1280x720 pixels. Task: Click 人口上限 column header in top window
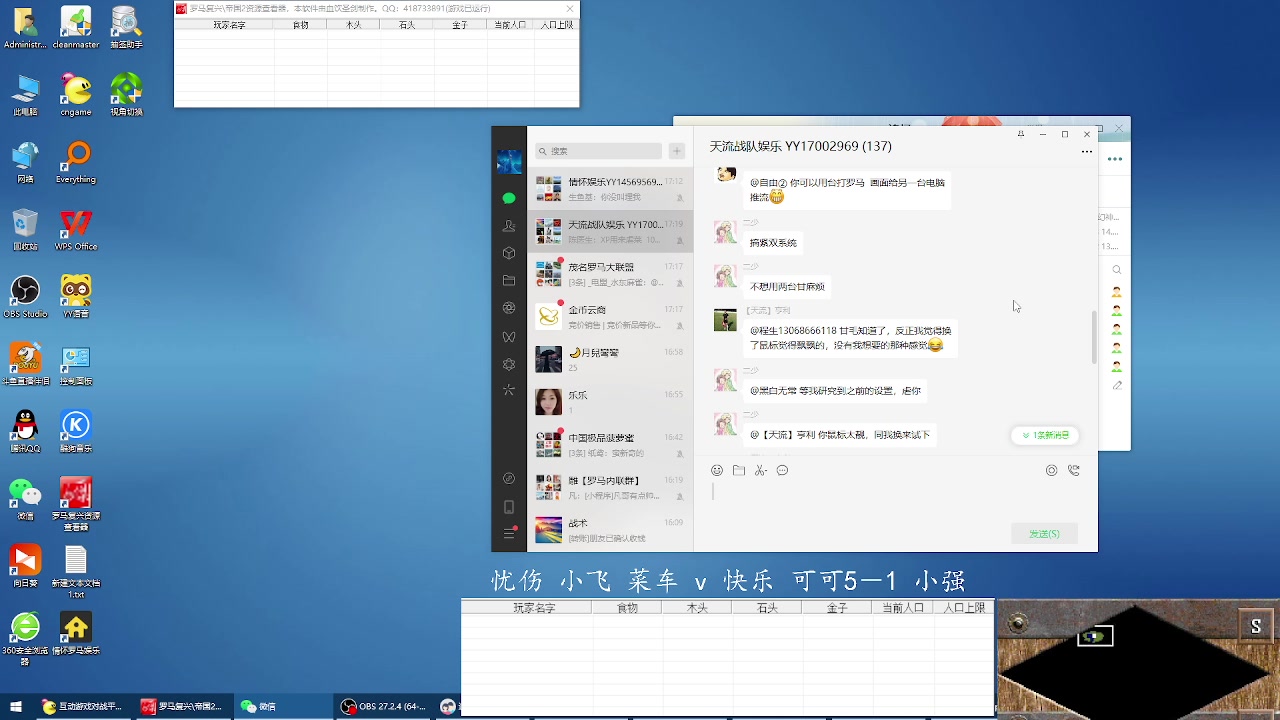point(557,25)
